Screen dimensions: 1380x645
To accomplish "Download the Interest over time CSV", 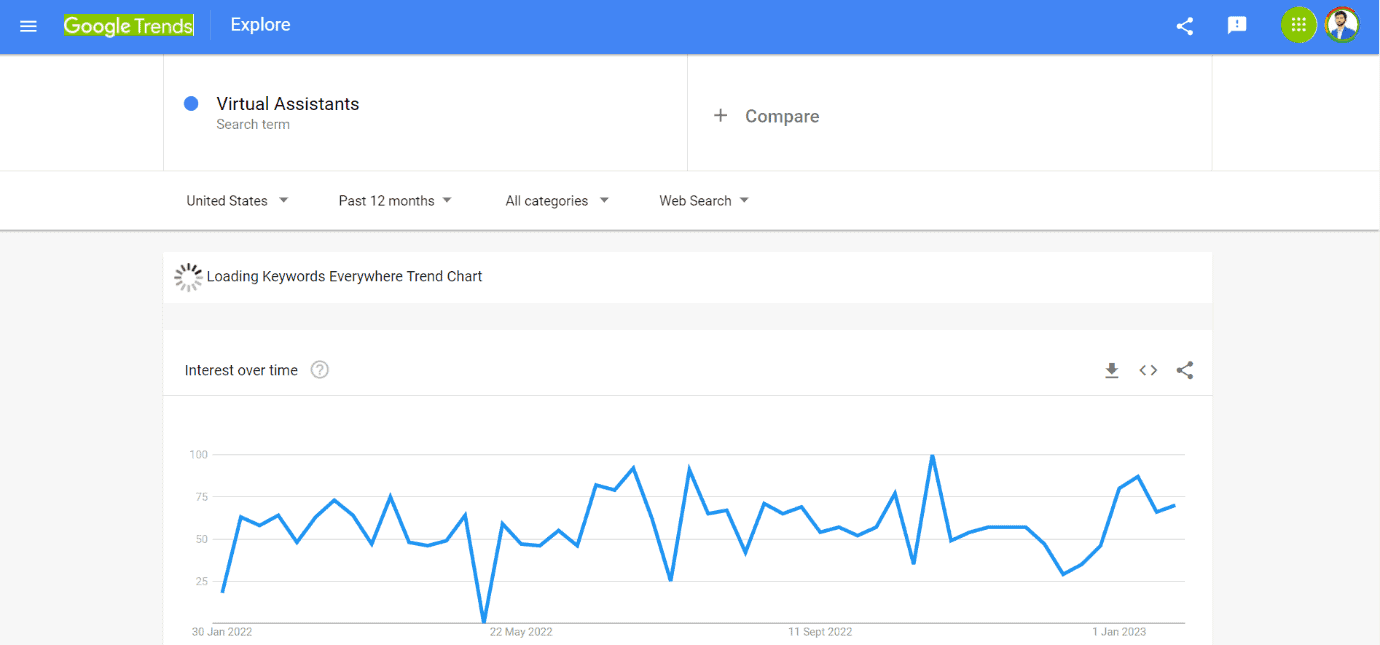I will point(1111,371).
